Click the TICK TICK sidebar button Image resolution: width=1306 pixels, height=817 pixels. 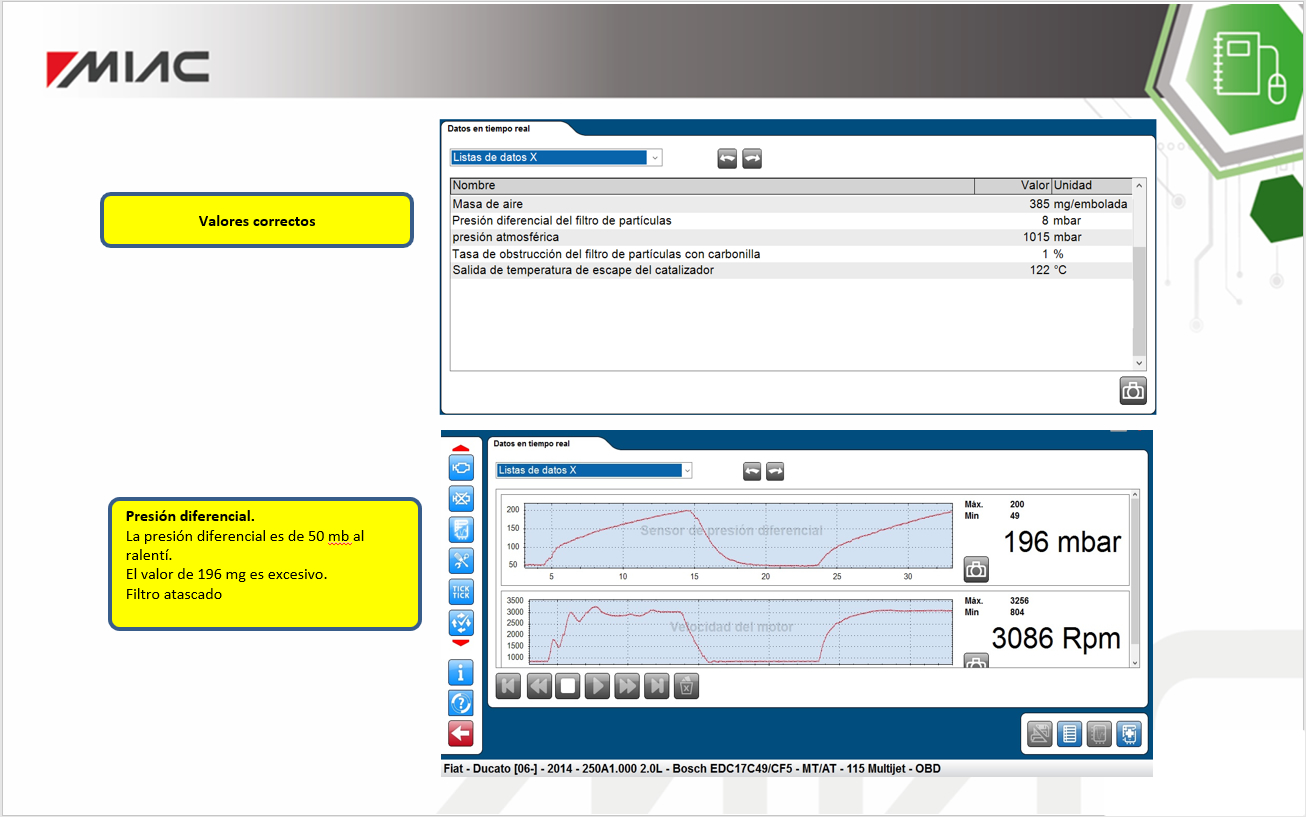[x=461, y=592]
